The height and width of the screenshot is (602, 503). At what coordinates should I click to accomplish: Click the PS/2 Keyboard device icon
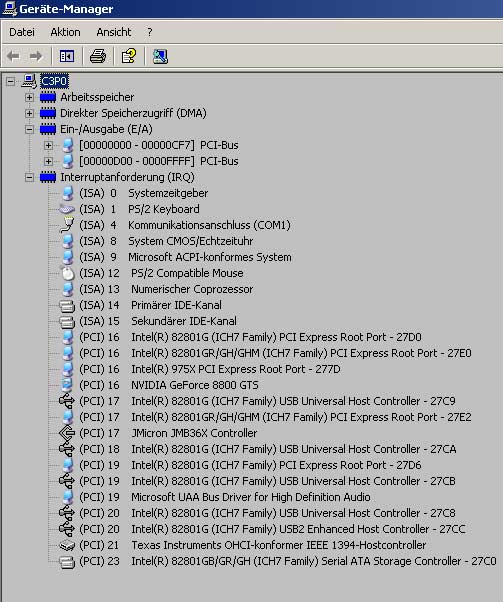tap(66, 209)
